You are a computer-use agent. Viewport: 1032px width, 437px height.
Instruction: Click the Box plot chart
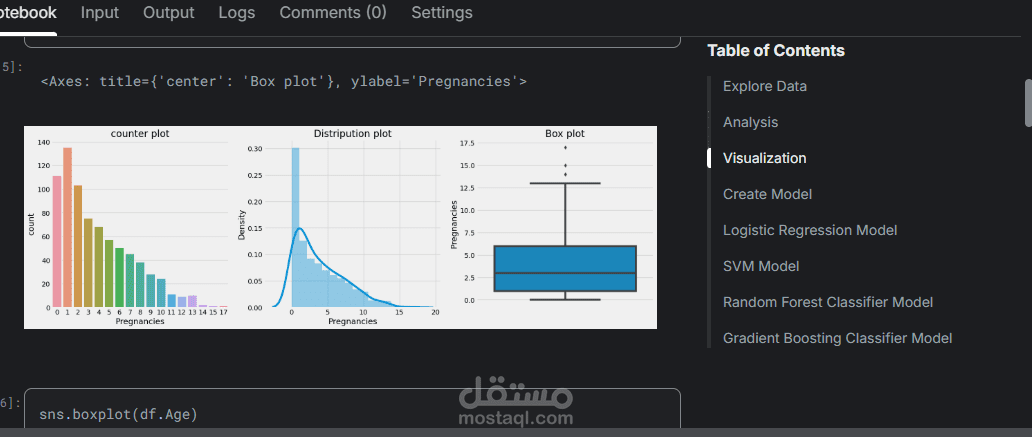565,225
